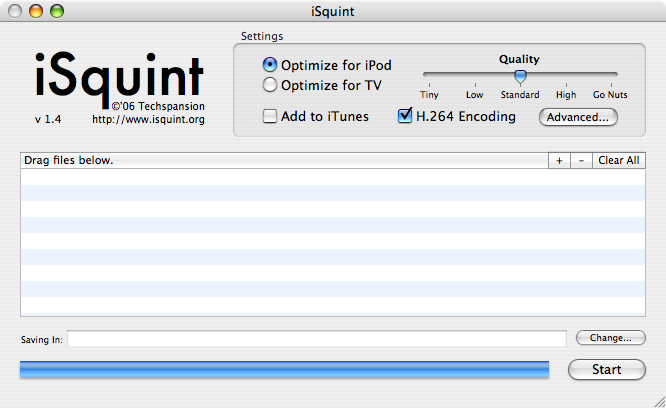Click the Saving In path field
Image resolution: width=666 pixels, height=408 pixels.
[317, 338]
